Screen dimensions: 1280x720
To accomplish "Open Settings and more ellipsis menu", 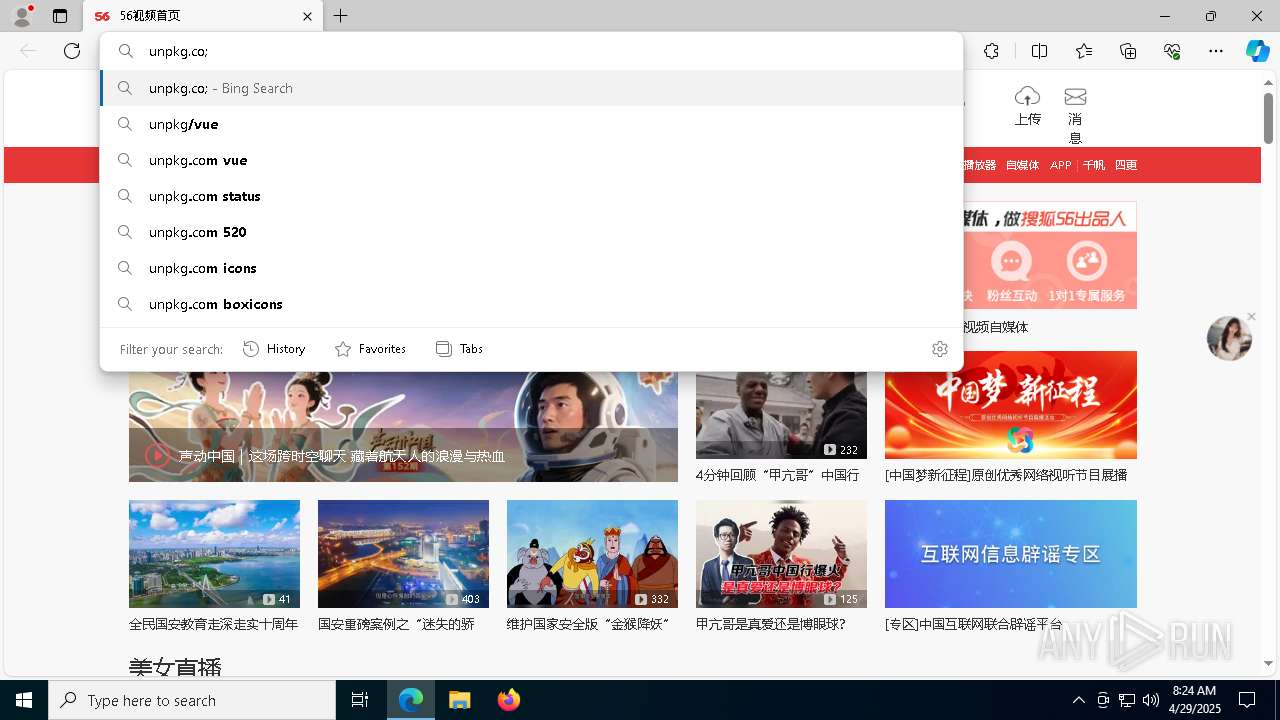I will click(x=1216, y=51).
